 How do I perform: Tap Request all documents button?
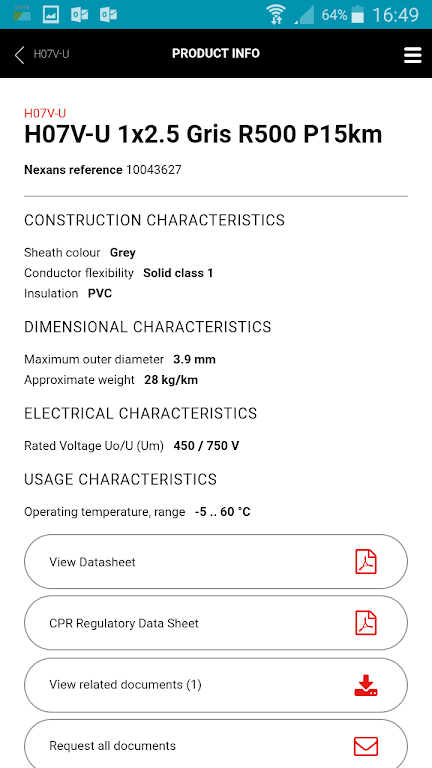(x=216, y=744)
